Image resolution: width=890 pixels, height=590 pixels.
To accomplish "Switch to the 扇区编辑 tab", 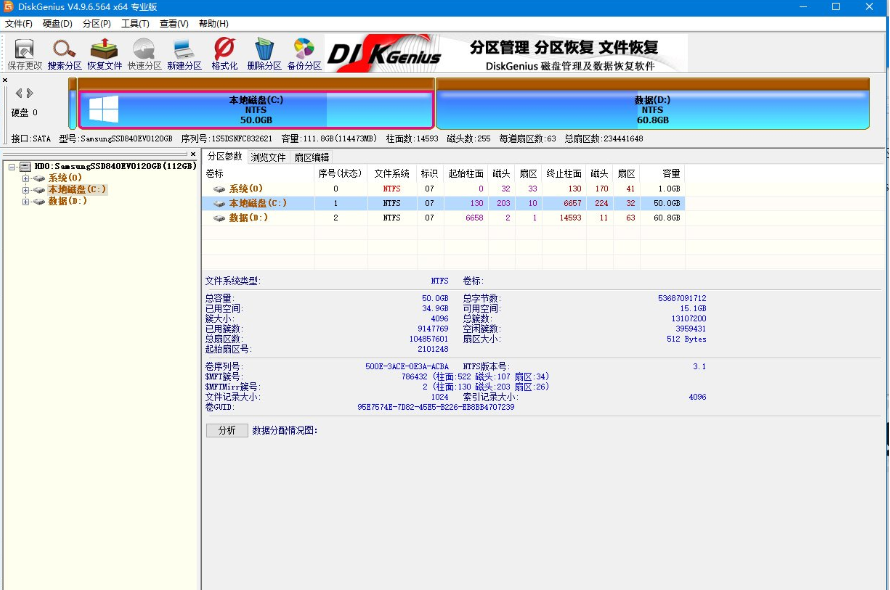I will pyautogui.click(x=312, y=157).
